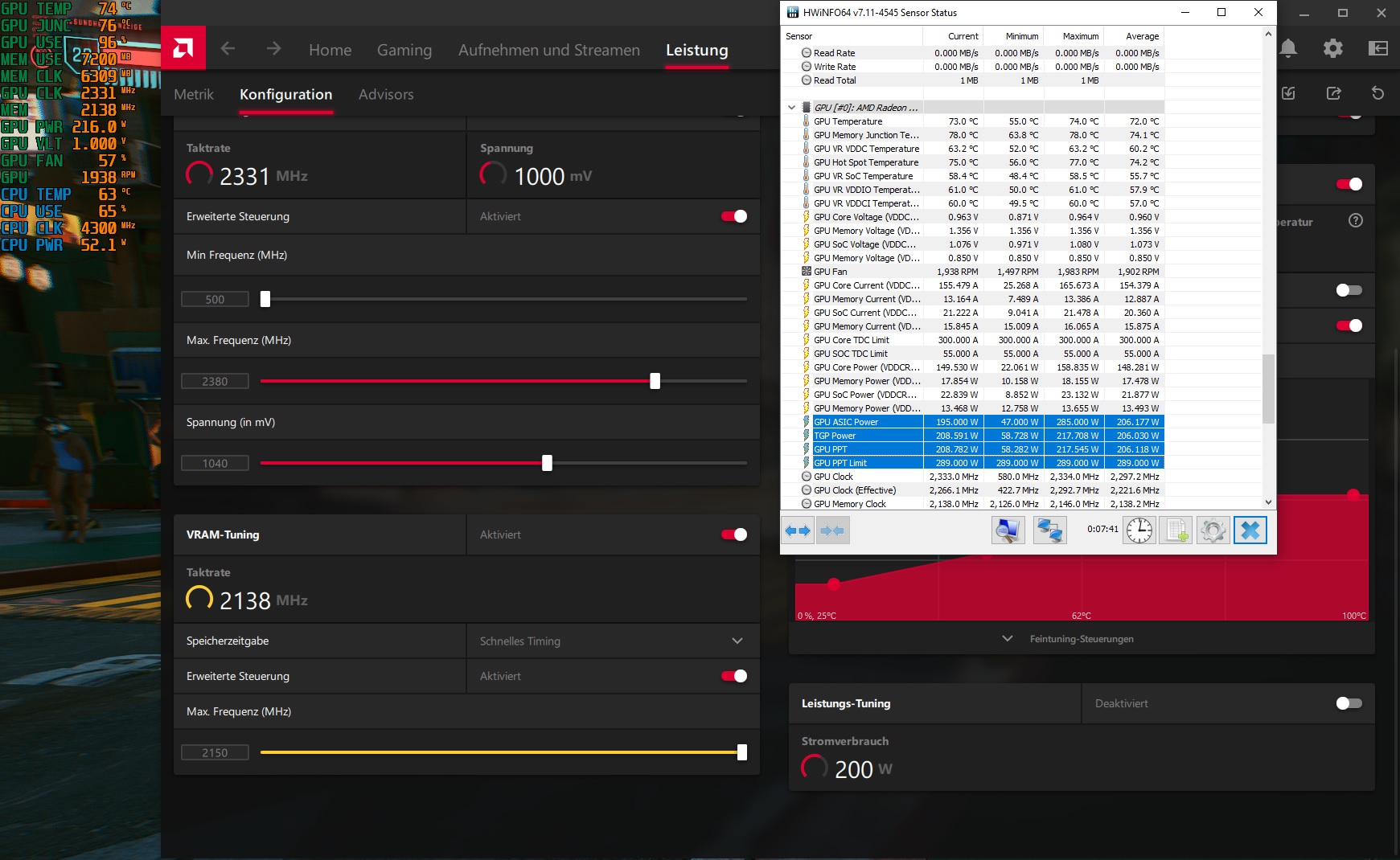
Task: Click the Min Frequenz slider handle
Action: pyautogui.click(x=265, y=299)
